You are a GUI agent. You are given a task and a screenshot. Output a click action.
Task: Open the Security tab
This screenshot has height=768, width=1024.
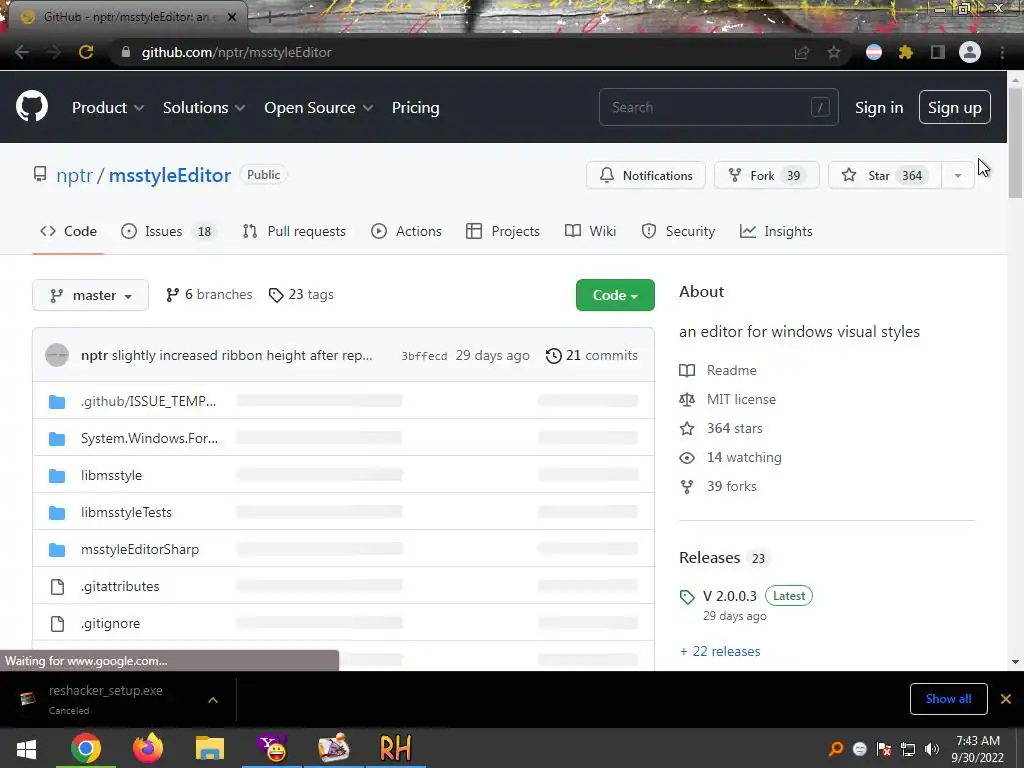(x=678, y=231)
